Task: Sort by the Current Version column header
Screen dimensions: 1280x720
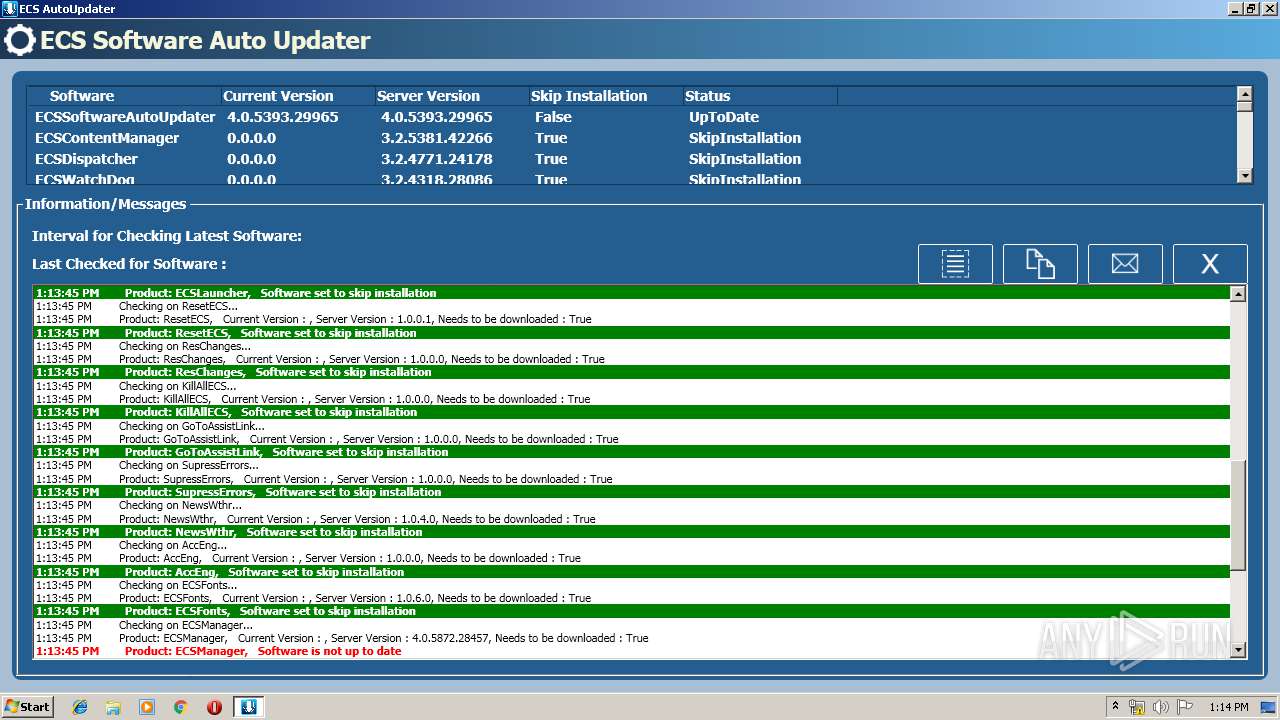Action: point(297,96)
